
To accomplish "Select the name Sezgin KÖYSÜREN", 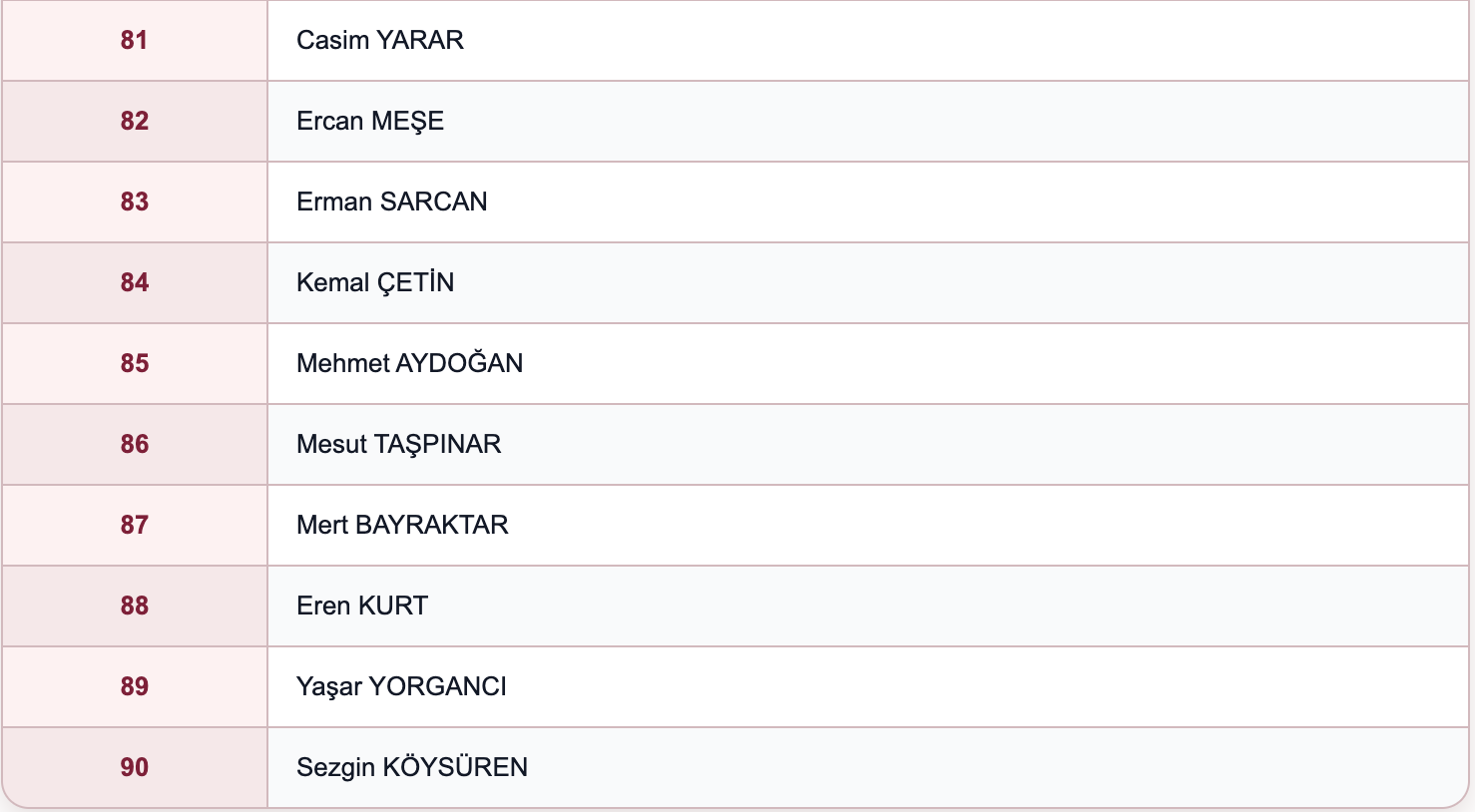I will (412, 766).
